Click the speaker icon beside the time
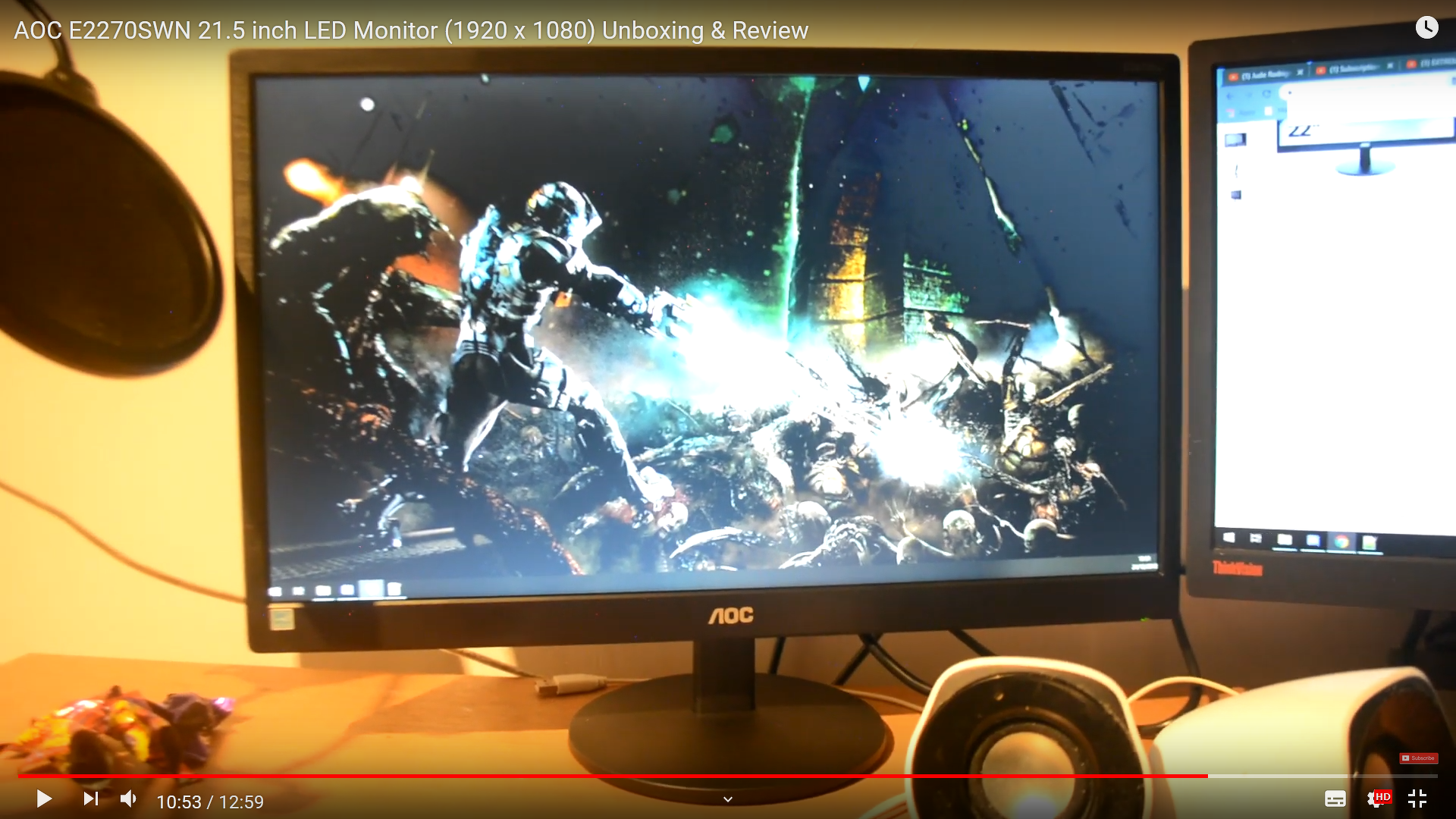This screenshot has height=819, width=1456. [x=129, y=799]
